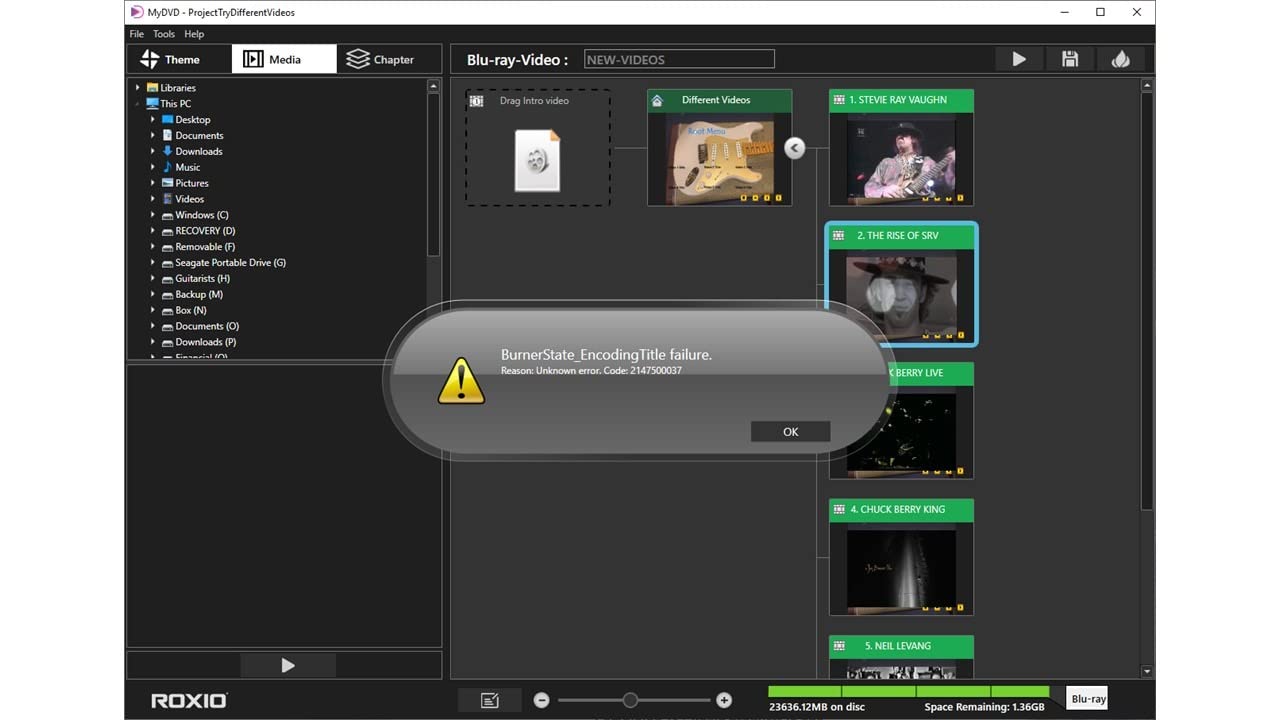Expand the Downloads folder
Image resolution: width=1280 pixels, height=720 pixels.
click(152, 151)
